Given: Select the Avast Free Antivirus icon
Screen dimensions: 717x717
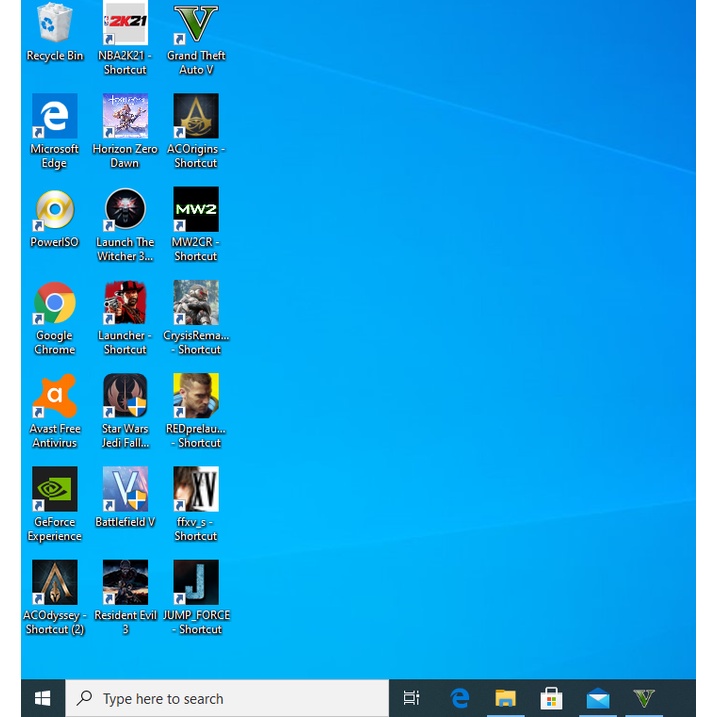Looking at the screenshot, I should [54, 396].
